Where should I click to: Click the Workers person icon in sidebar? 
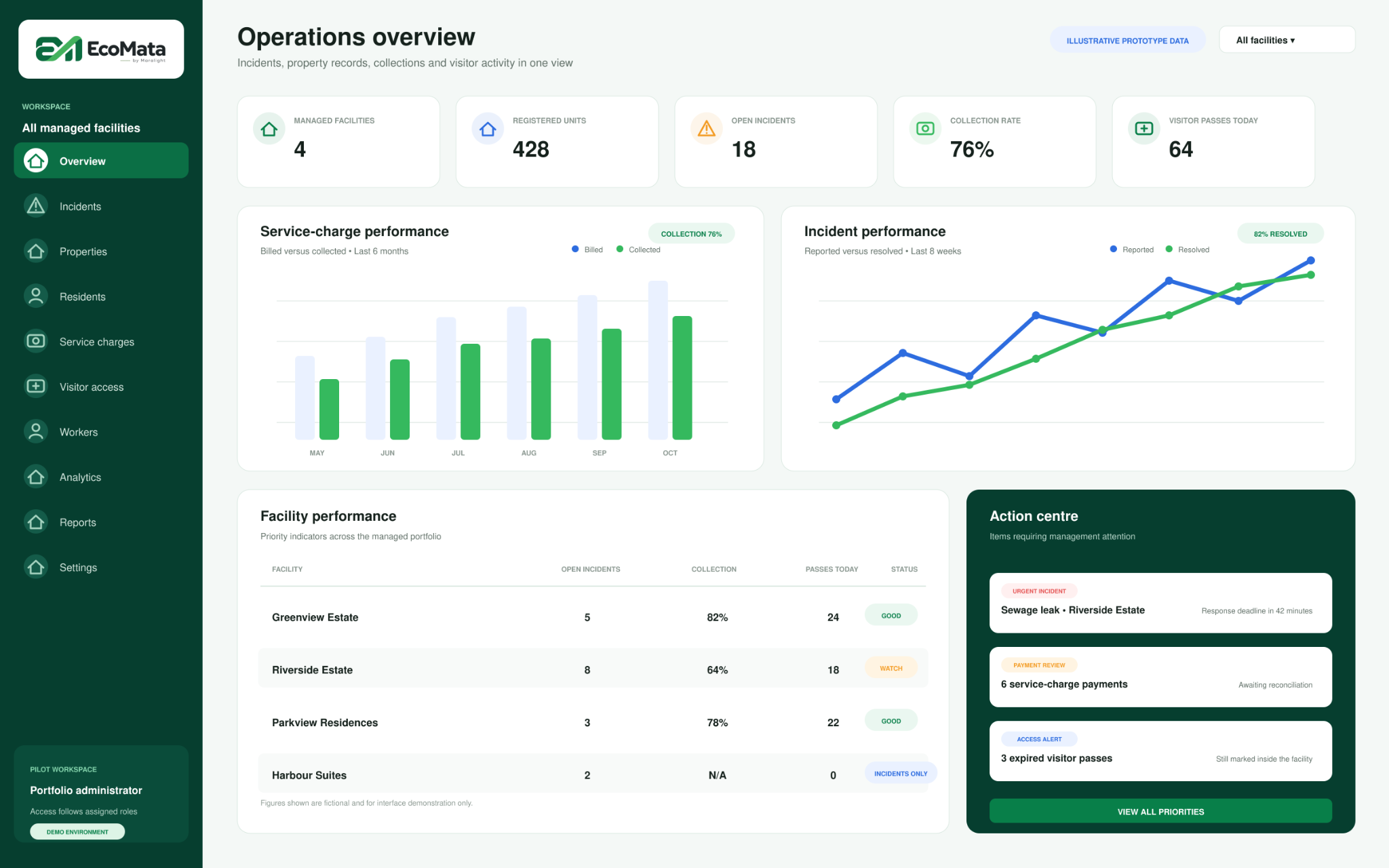36,431
